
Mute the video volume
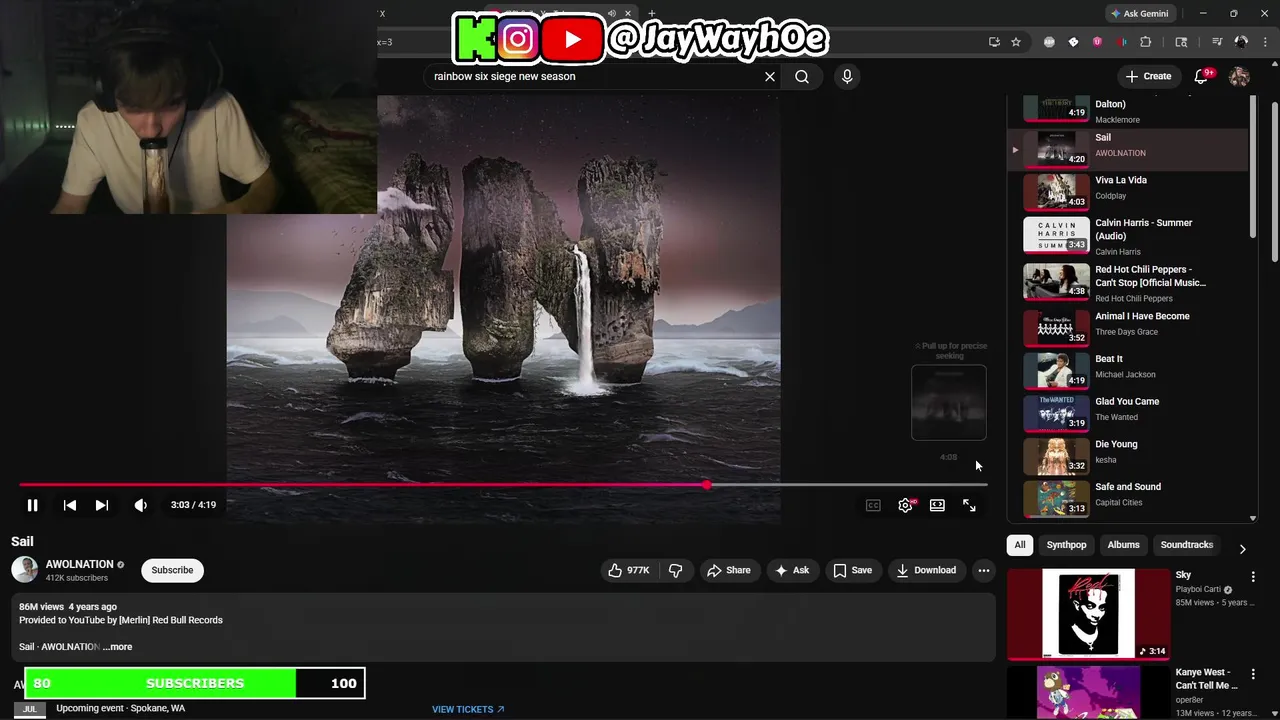click(140, 505)
